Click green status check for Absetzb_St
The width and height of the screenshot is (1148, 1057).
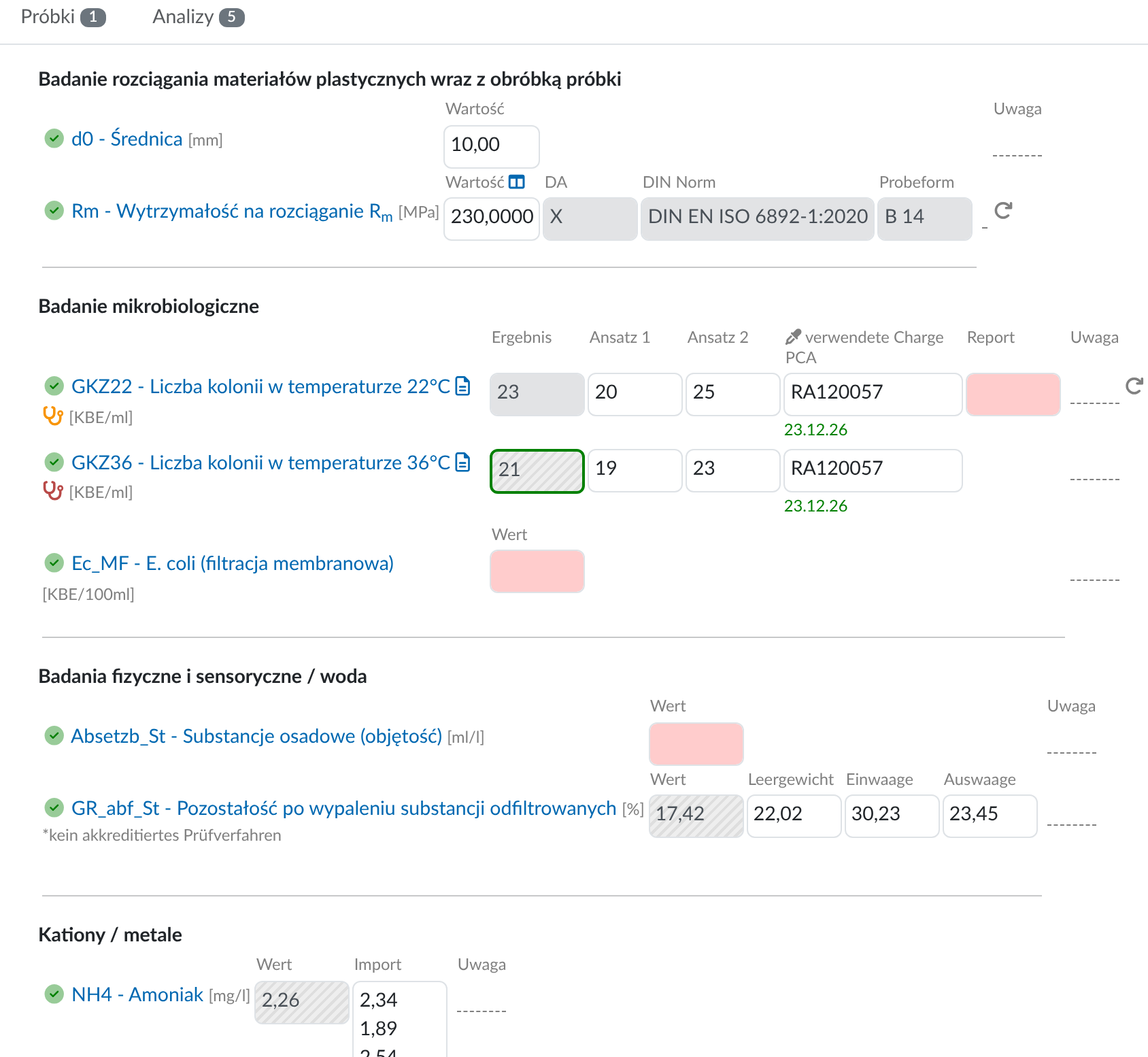[x=54, y=736]
